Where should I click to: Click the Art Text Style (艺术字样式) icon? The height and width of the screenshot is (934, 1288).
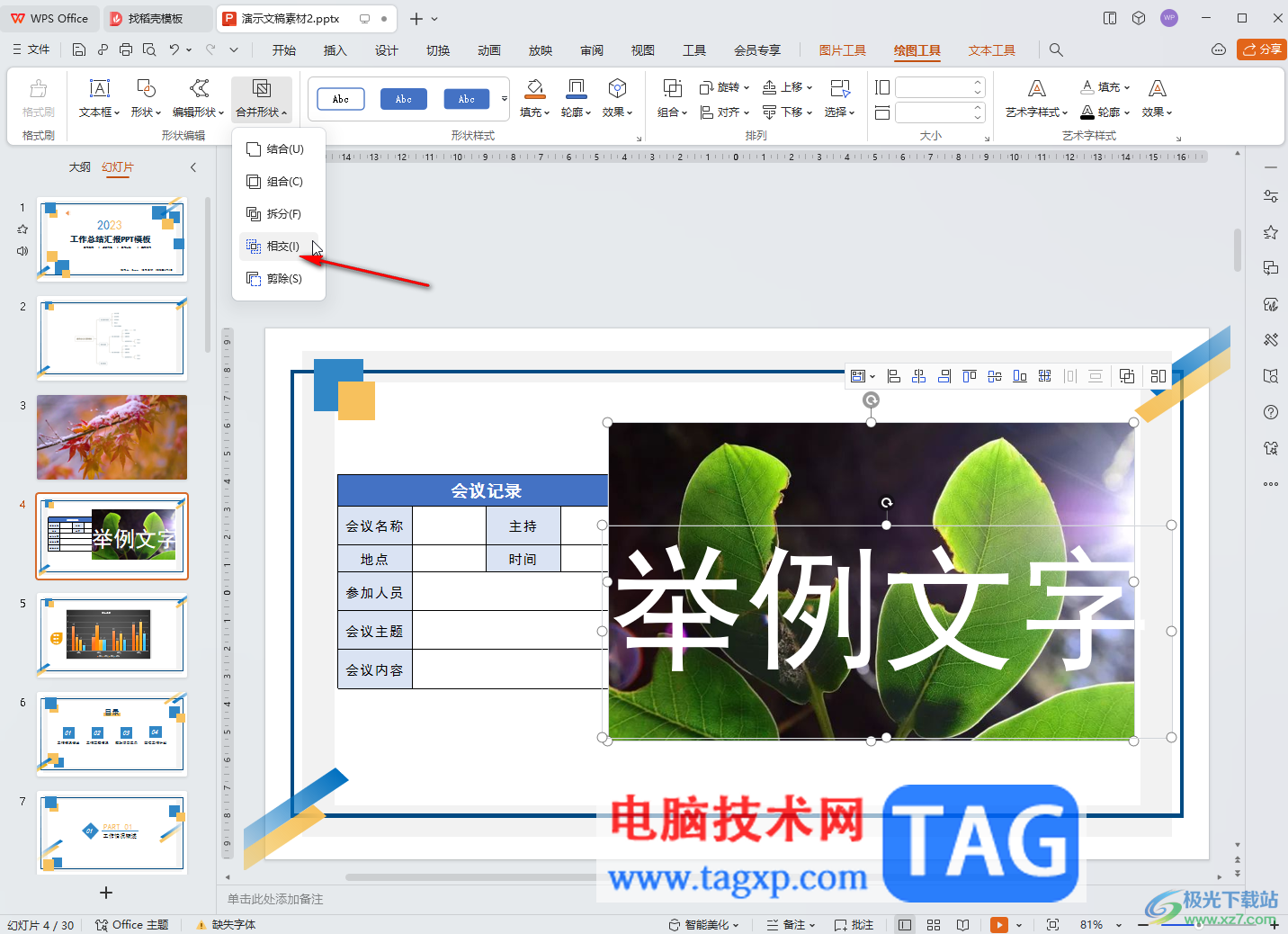1037,88
